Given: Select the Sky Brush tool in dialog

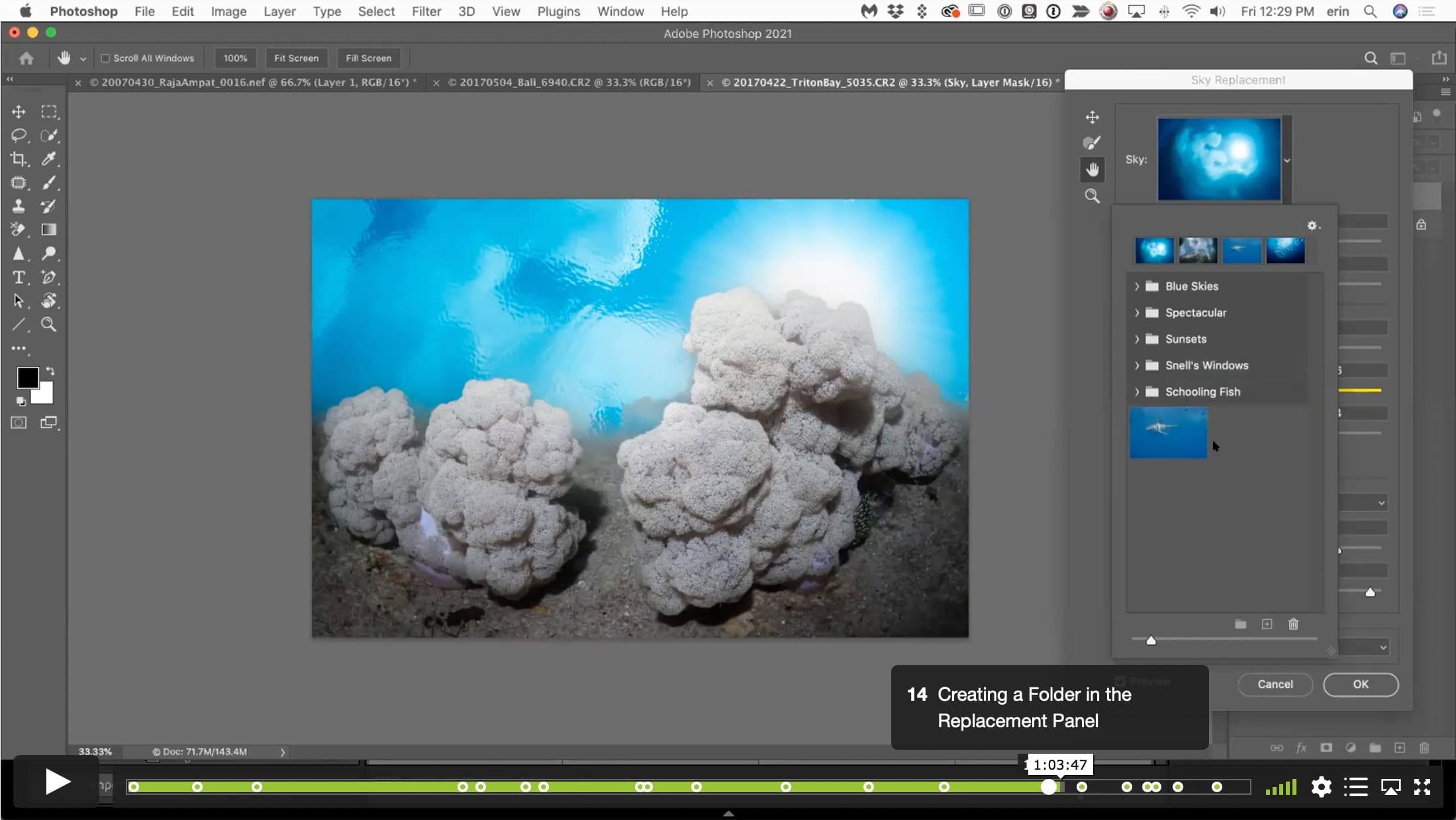Looking at the screenshot, I should coord(1092,143).
